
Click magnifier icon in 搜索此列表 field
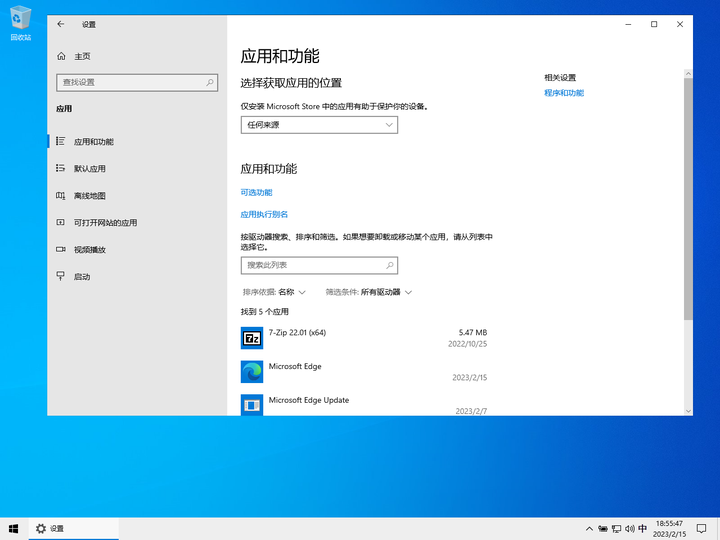[390, 265]
